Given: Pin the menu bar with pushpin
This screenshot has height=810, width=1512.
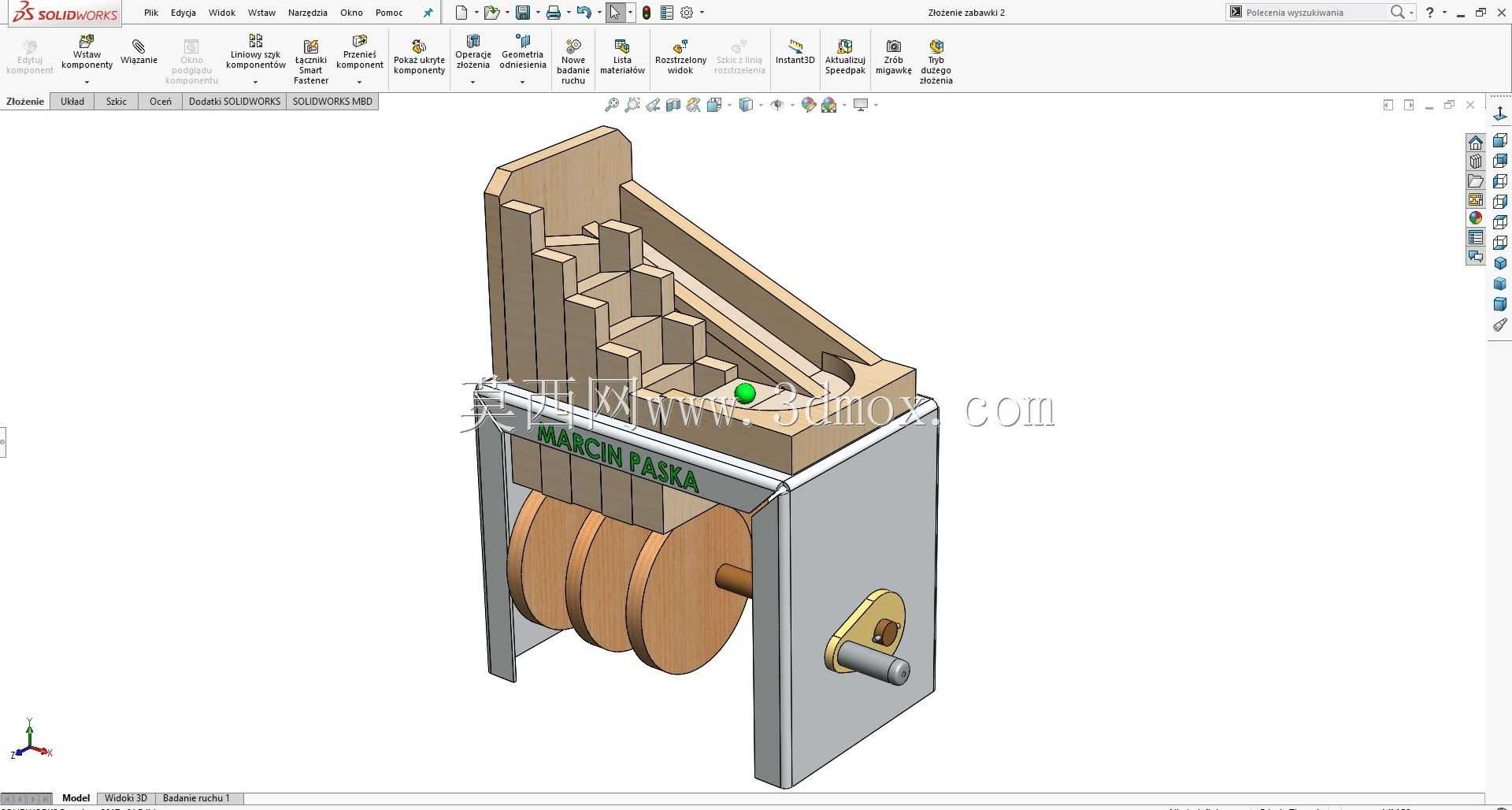Looking at the screenshot, I should (x=428, y=13).
